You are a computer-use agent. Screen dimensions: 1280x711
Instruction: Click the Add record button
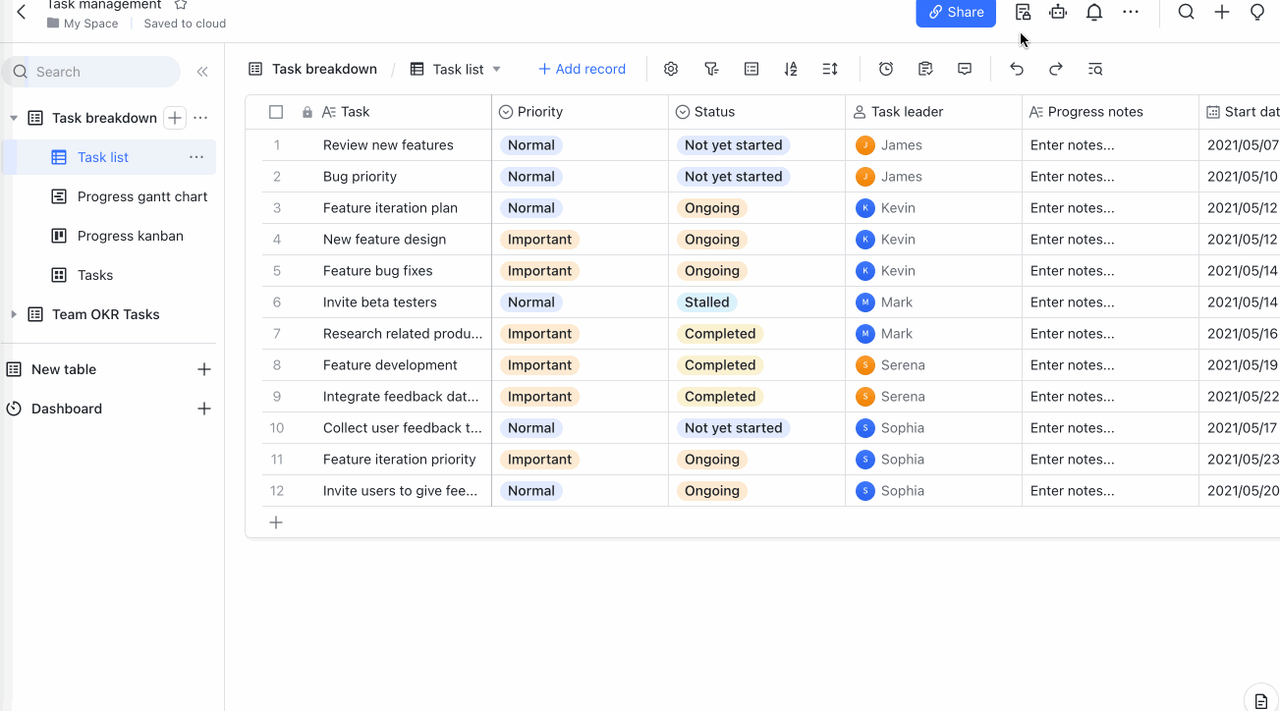point(582,69)
